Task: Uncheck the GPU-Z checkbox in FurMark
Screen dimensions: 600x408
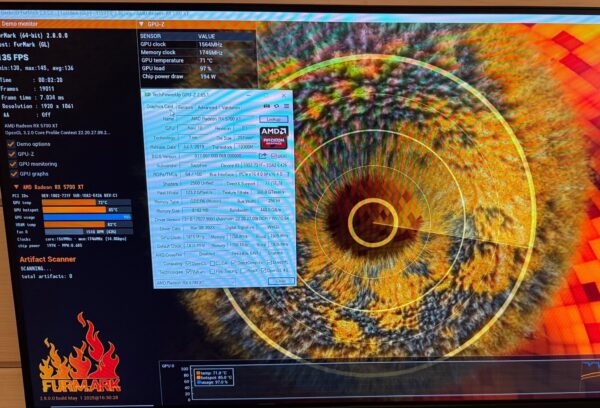Action: click(x=12, y=154)
